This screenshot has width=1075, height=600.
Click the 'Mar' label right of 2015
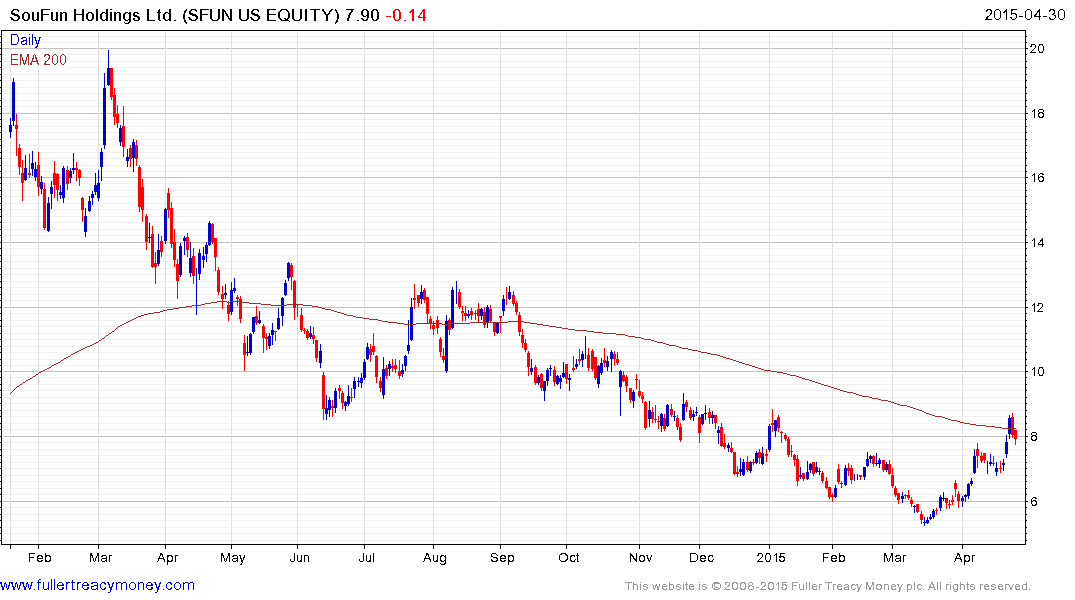[x=895, y=557]
